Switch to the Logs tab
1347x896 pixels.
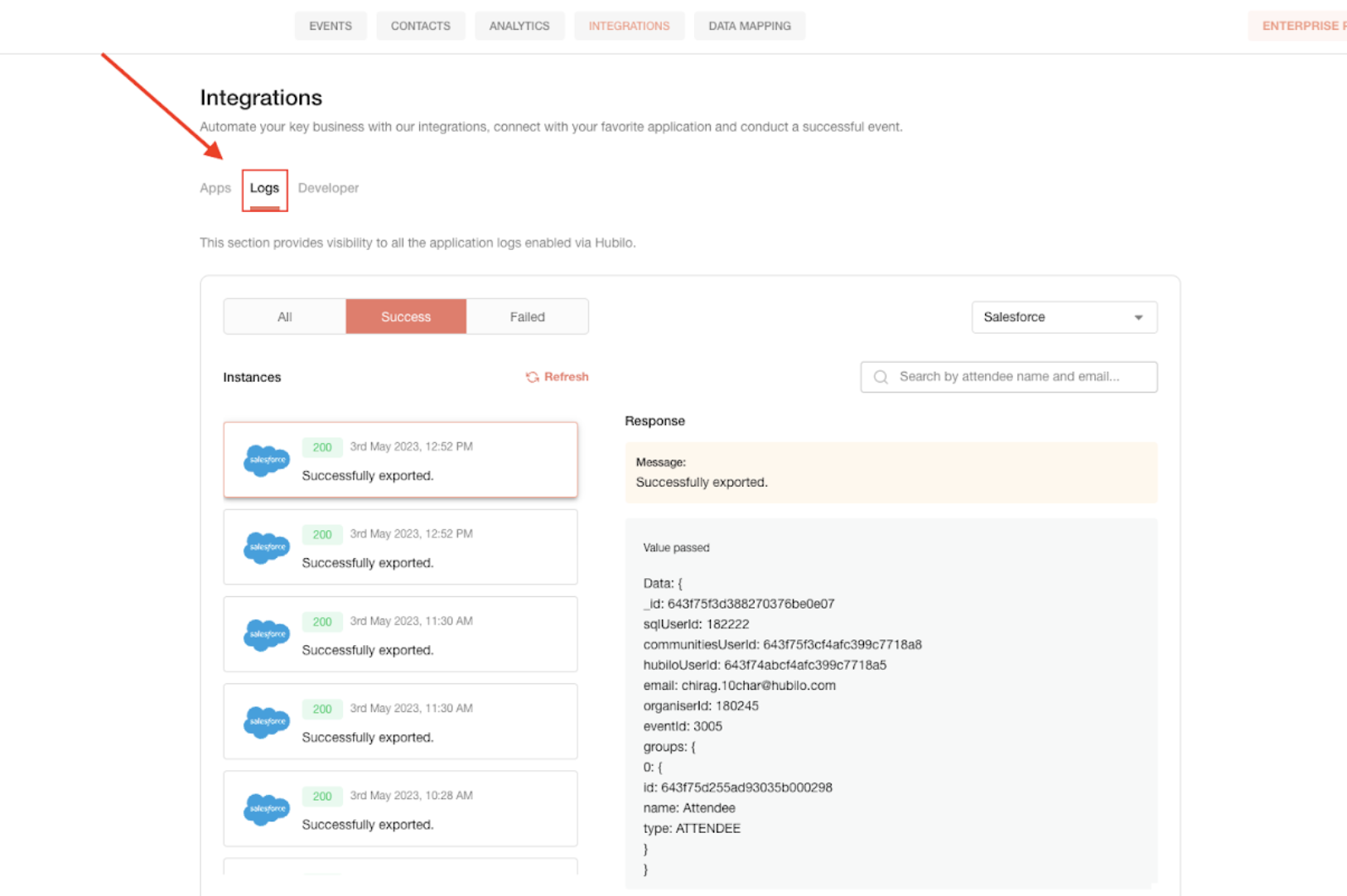coord(264,188)
